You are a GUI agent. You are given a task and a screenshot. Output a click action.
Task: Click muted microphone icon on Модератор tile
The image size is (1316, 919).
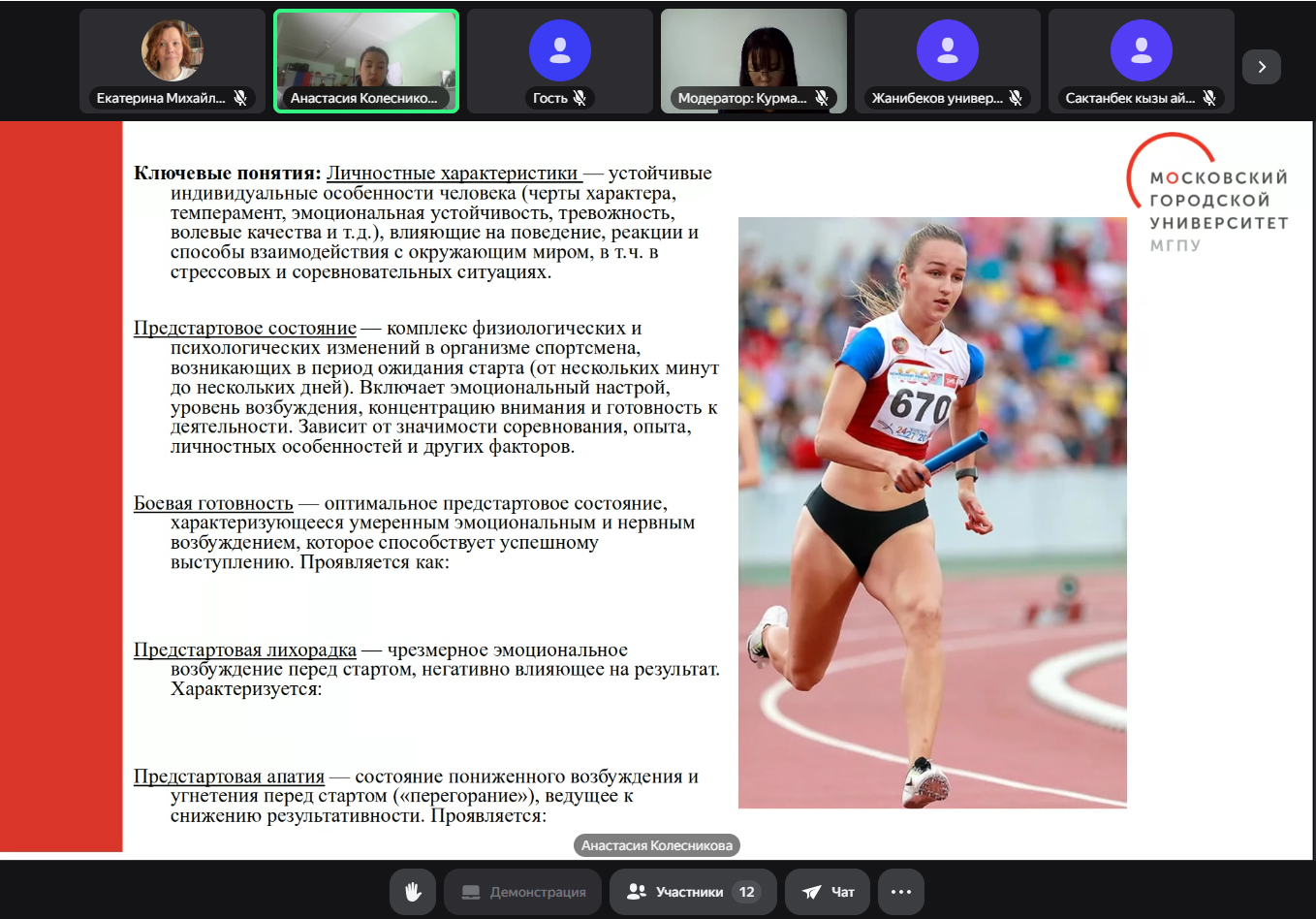coord(822,98)
